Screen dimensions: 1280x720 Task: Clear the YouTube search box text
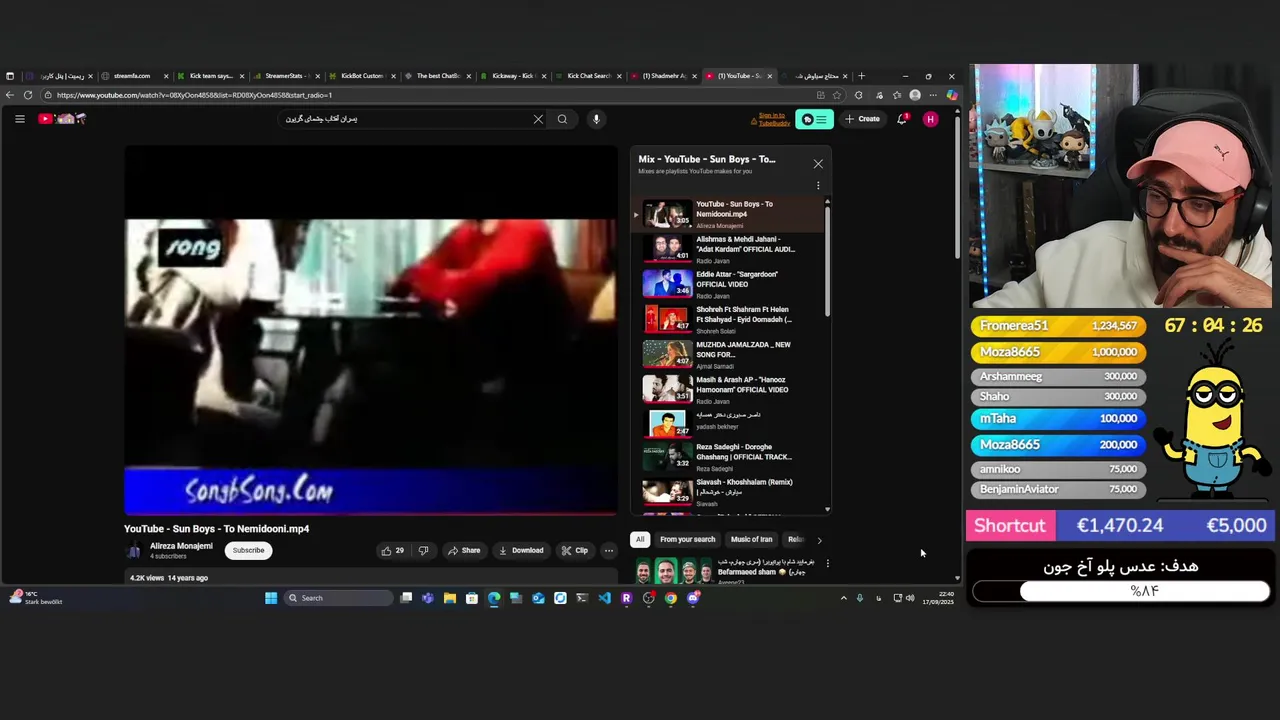pyautogui.click(x=538, y=119)
